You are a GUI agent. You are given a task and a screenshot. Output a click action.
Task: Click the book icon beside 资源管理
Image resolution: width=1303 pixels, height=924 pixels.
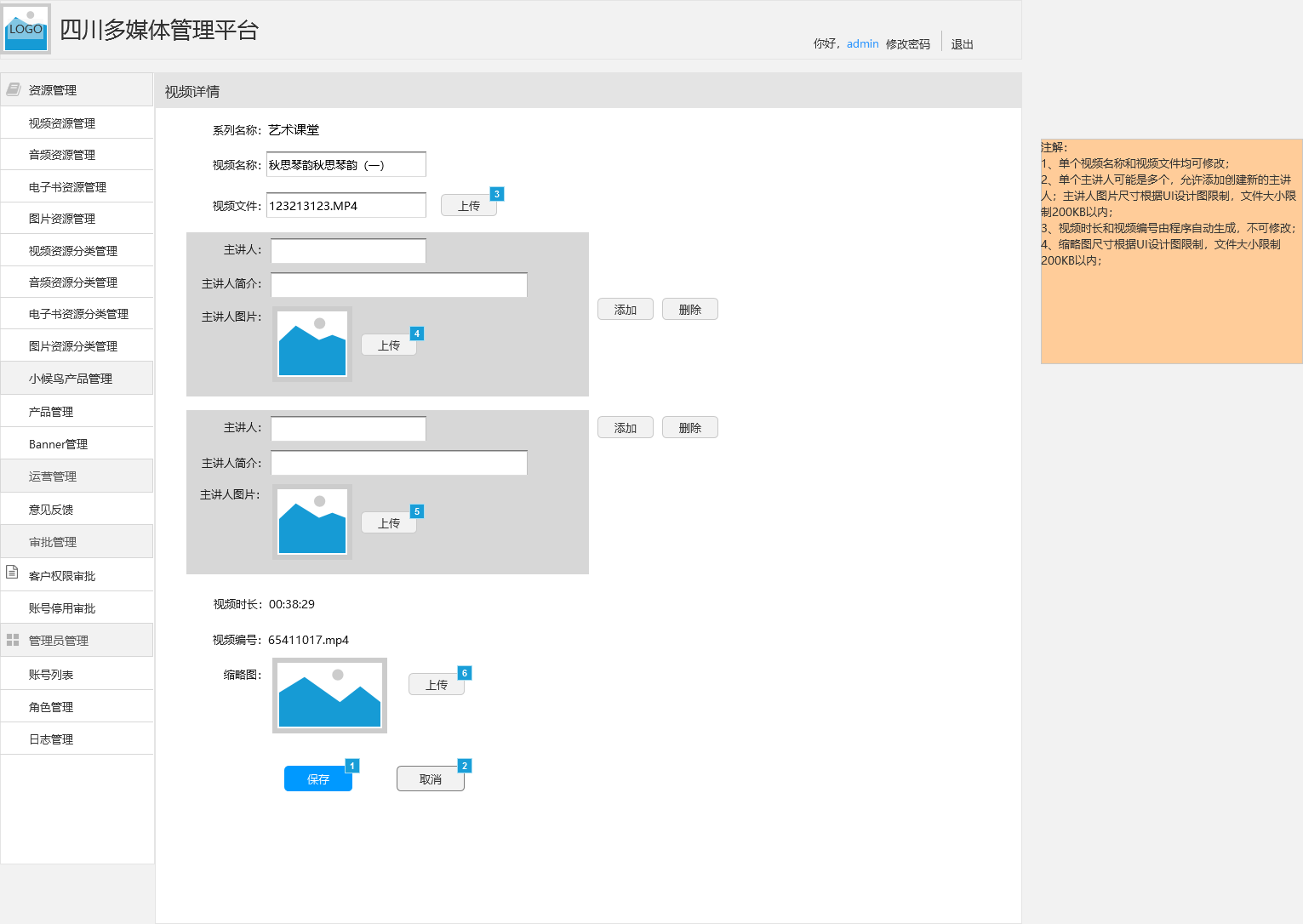click(x=13, y=89)
